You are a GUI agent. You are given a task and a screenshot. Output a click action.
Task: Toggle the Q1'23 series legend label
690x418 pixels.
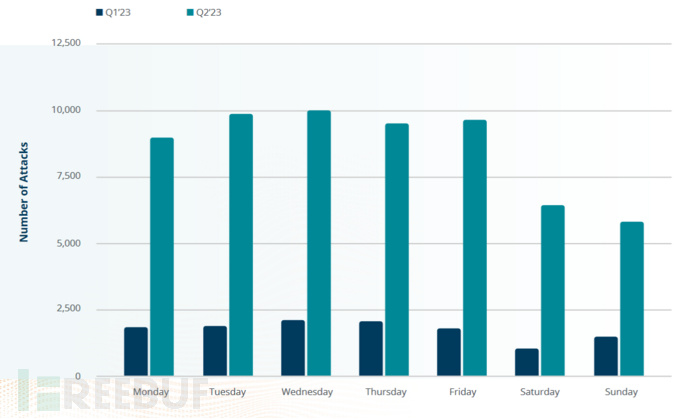coord(119,13)
